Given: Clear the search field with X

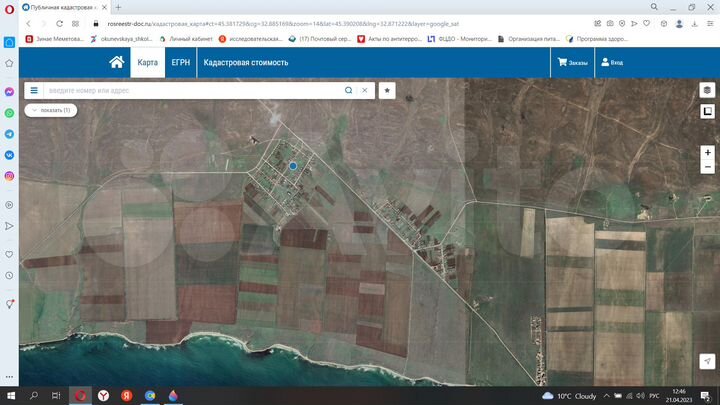Looking at the screenshot, I should (x=365, y=90).
